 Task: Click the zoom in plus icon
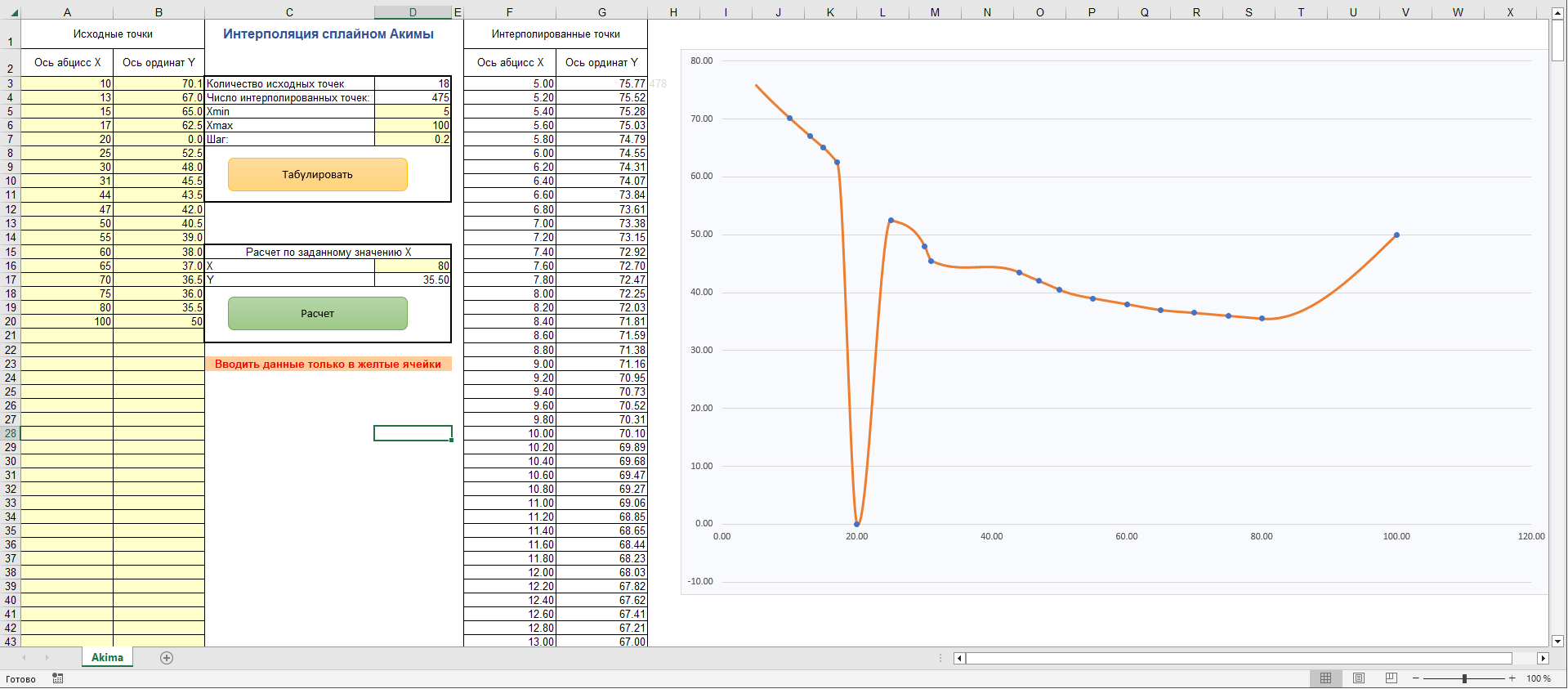tap(1512, 678)
